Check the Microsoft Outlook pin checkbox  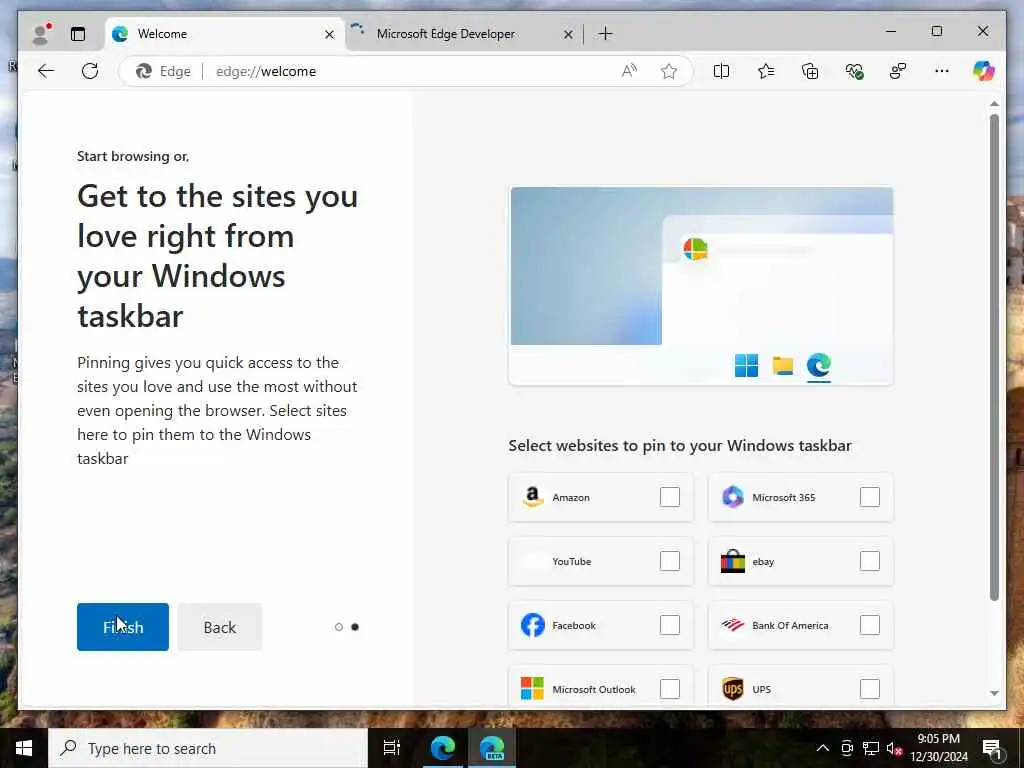click(x=669, y=689)
